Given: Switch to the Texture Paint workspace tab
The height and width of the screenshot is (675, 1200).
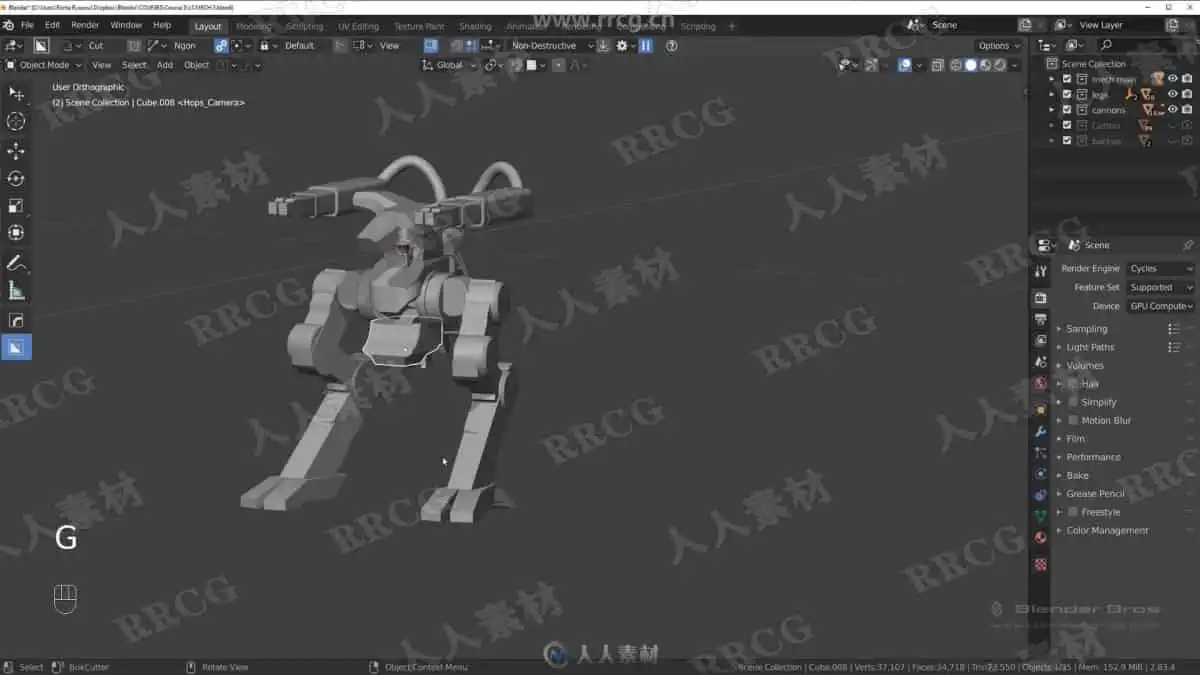Looking at the screenshot, I should [x=419, y=26].
